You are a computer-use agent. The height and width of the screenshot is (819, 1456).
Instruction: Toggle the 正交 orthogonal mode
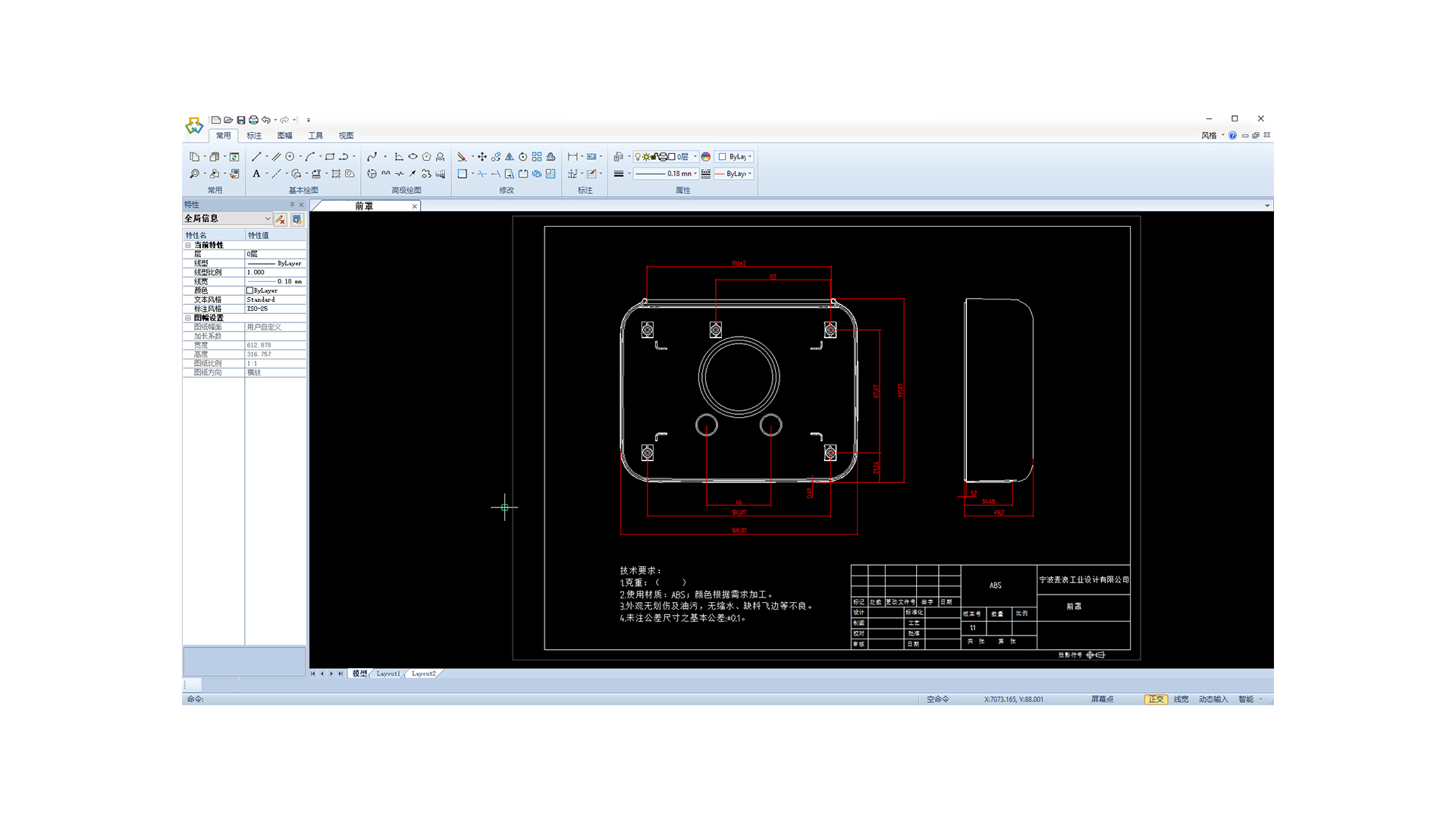coord(1156,699)
